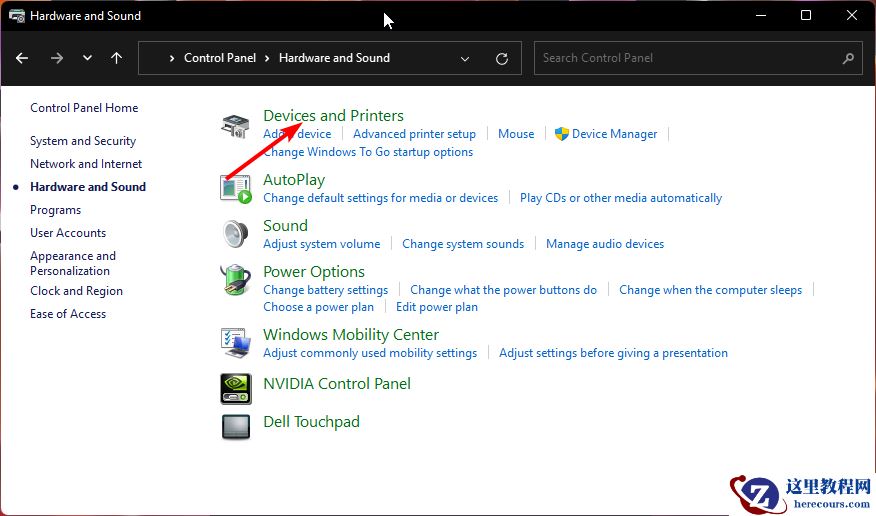The image size is (876, 516).
Task: Go back using the back arrow
Action: [x=22, y=58]
